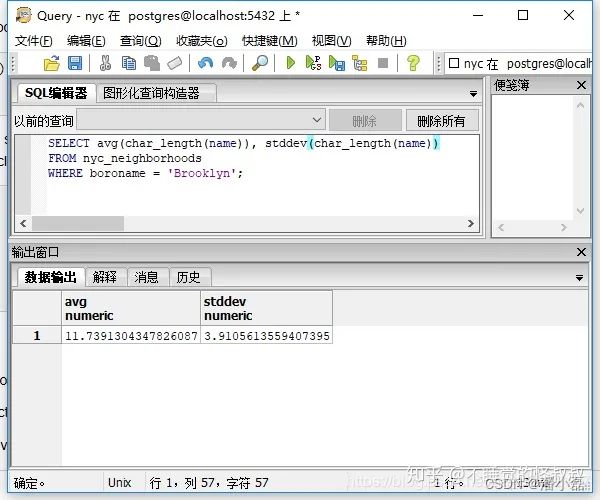Close the 便笺簿 panel

pyautogui.click(x=581, y=85)
